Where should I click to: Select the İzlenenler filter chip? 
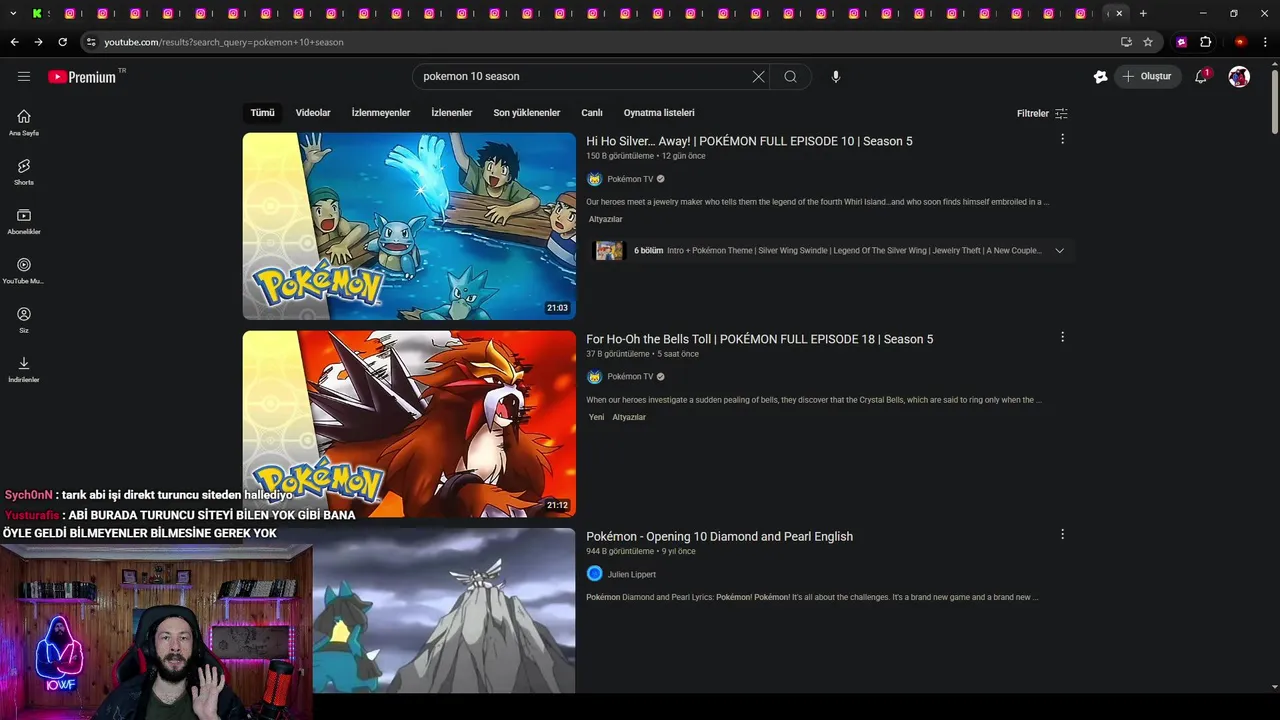click(452, 113)
